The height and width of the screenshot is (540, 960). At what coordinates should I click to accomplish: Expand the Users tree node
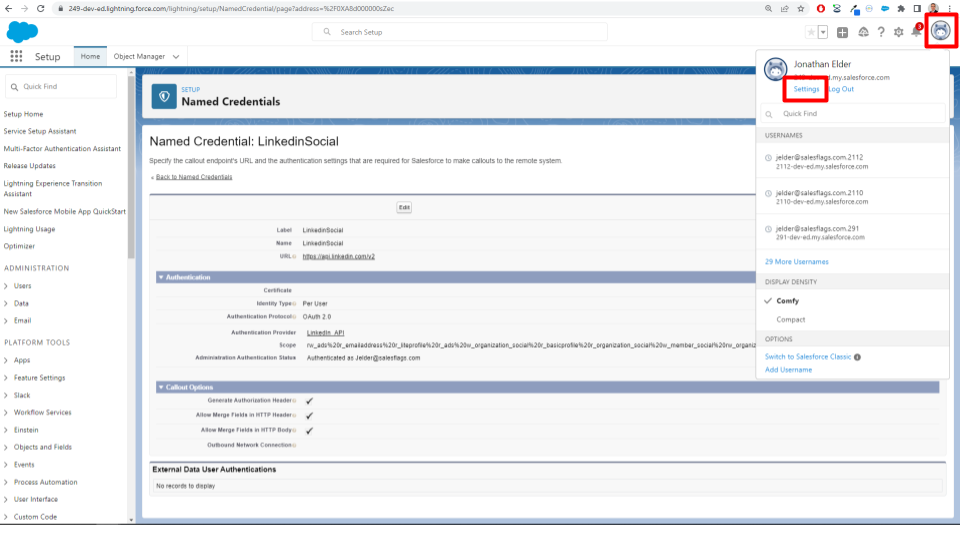coord(6,286)
